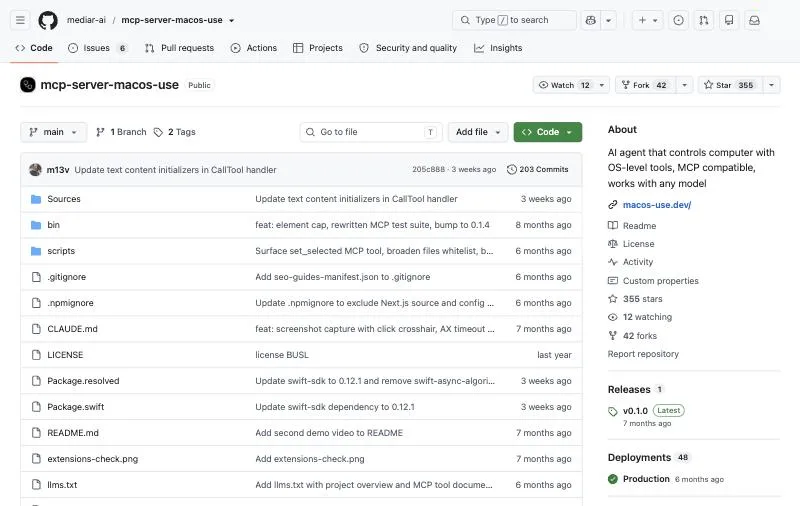This screenshot has height=506, width=800.
Task: Switch to the Actions tab
Action: pyautogui.click(x=254, y=48)
